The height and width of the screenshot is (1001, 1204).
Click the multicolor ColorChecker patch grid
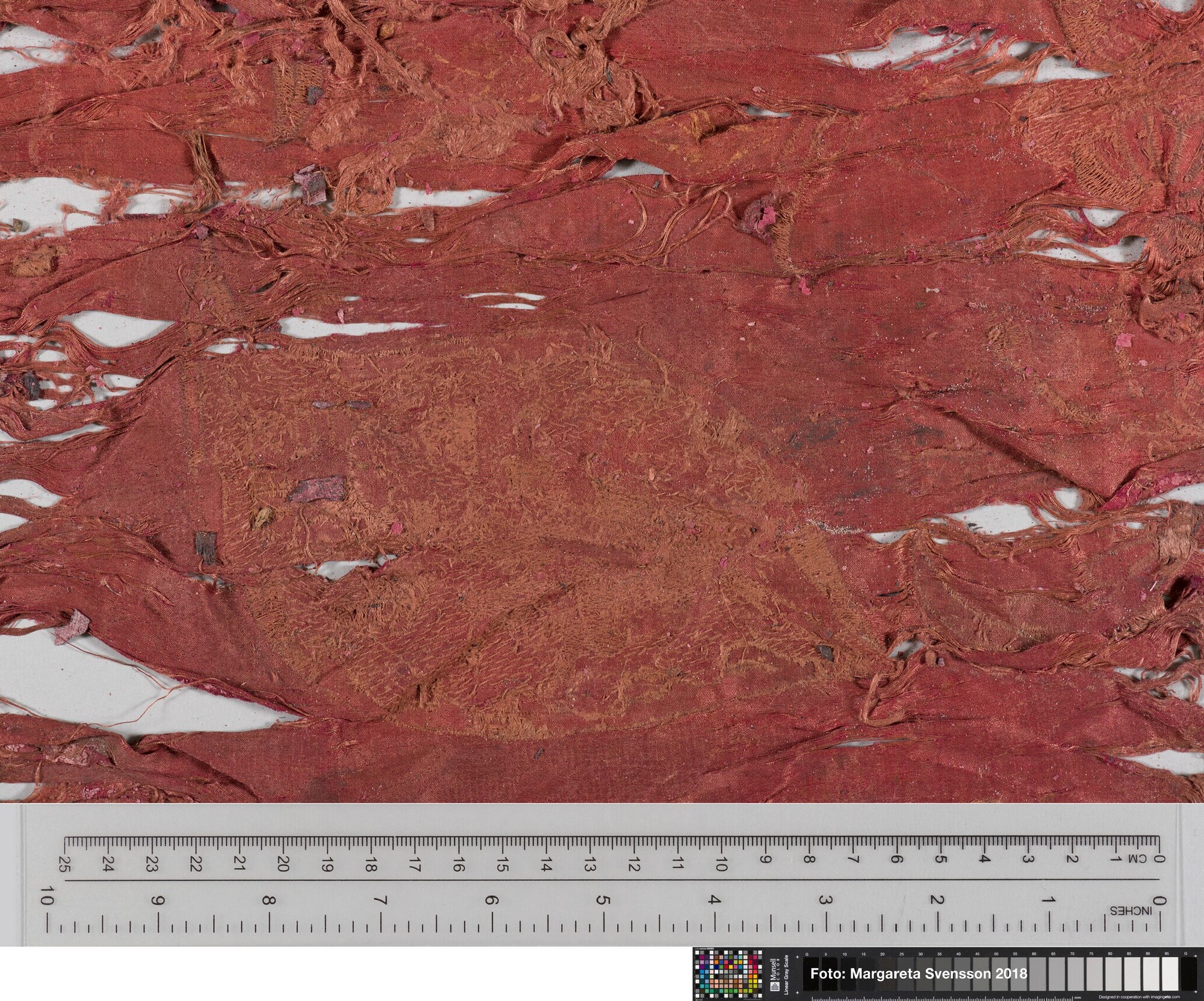coord(728,973)
